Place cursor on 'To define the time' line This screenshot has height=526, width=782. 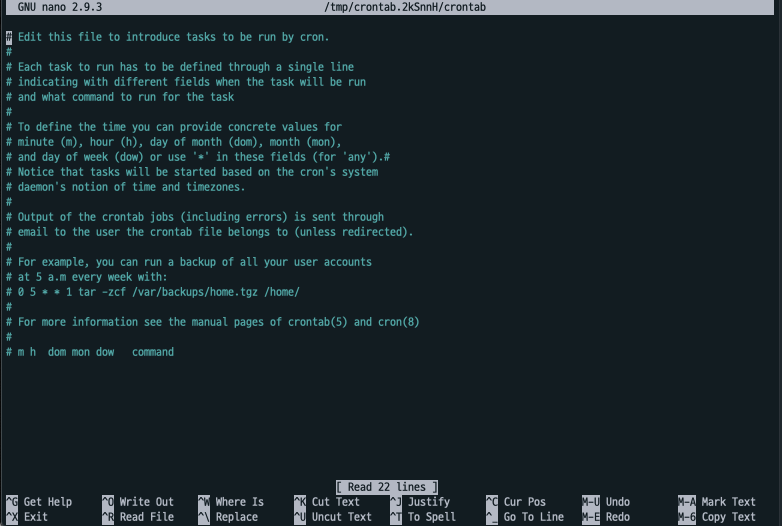174,127
